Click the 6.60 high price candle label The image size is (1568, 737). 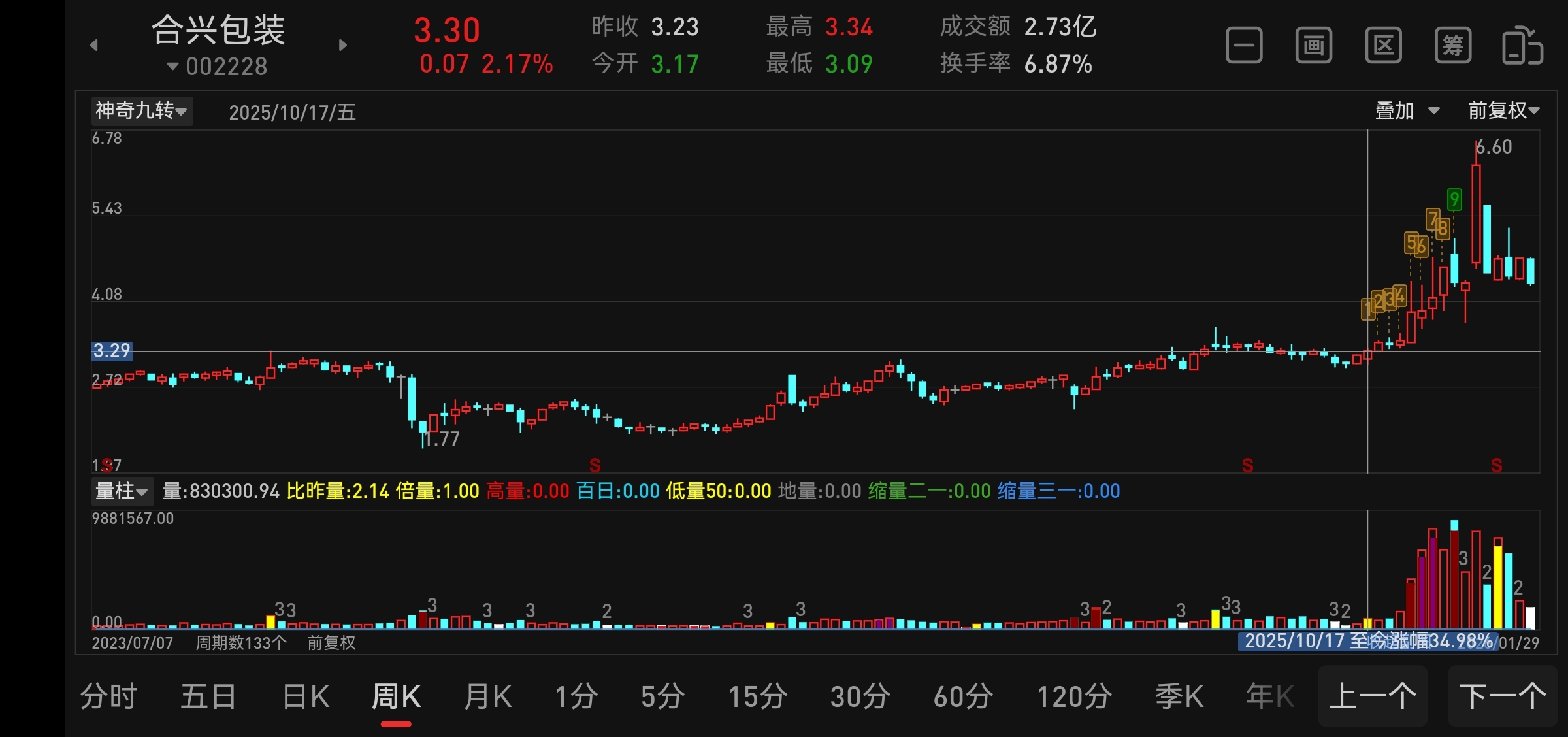[1494, 147]
